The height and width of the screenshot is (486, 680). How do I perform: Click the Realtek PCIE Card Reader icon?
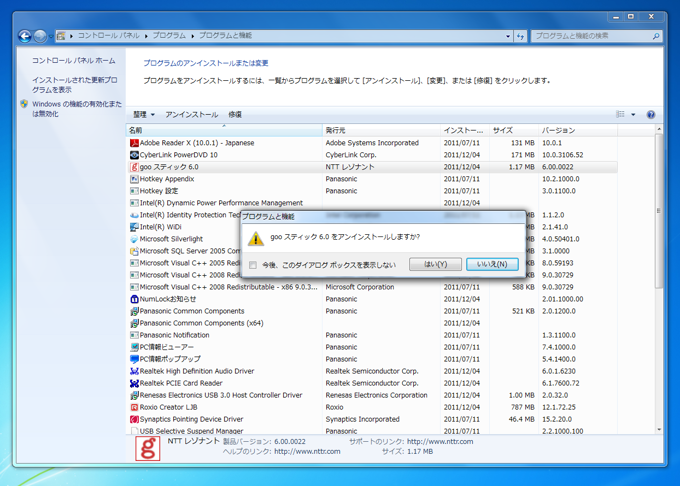click(x=134, y=383)
